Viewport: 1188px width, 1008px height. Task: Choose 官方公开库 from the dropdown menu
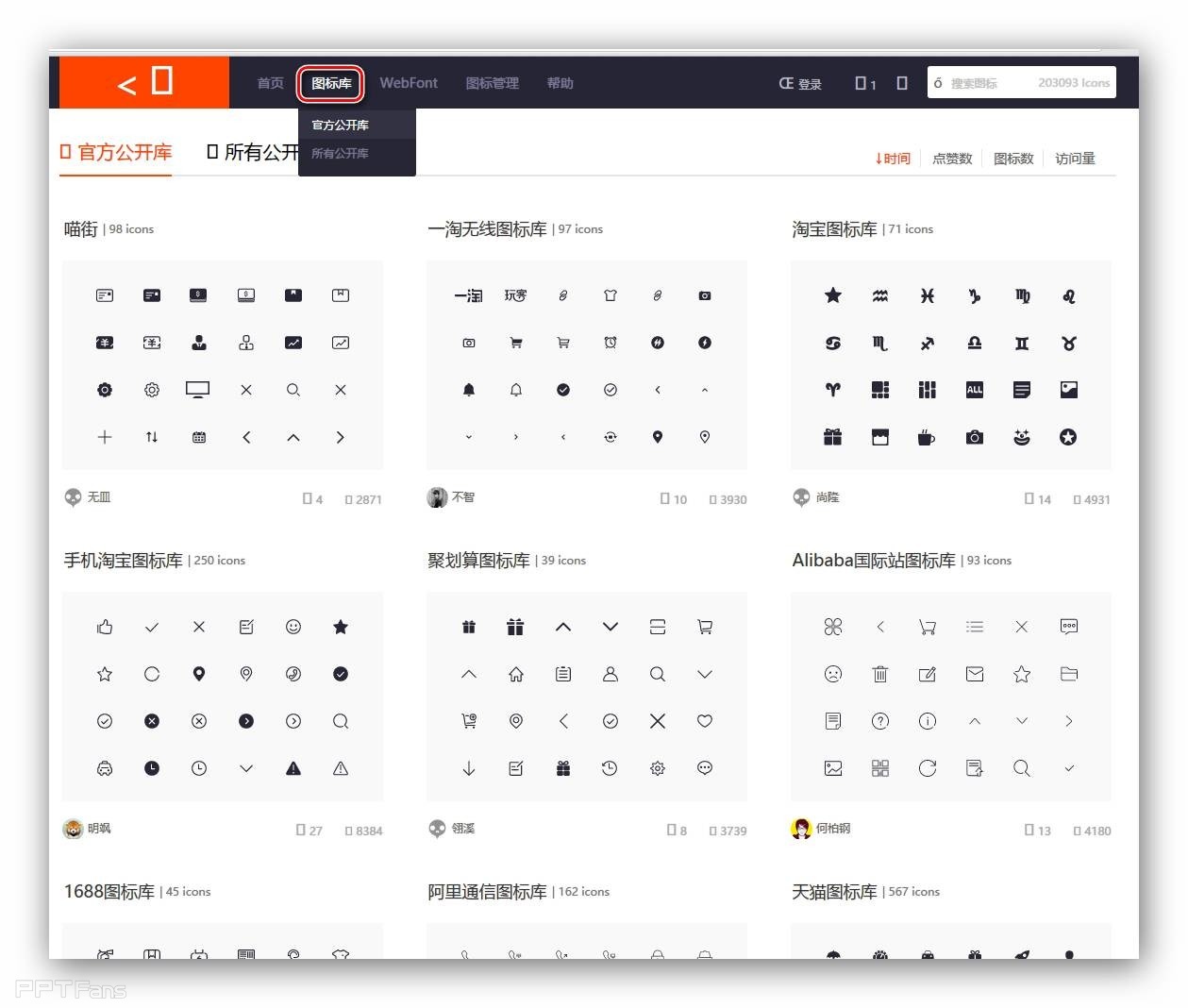341,125
